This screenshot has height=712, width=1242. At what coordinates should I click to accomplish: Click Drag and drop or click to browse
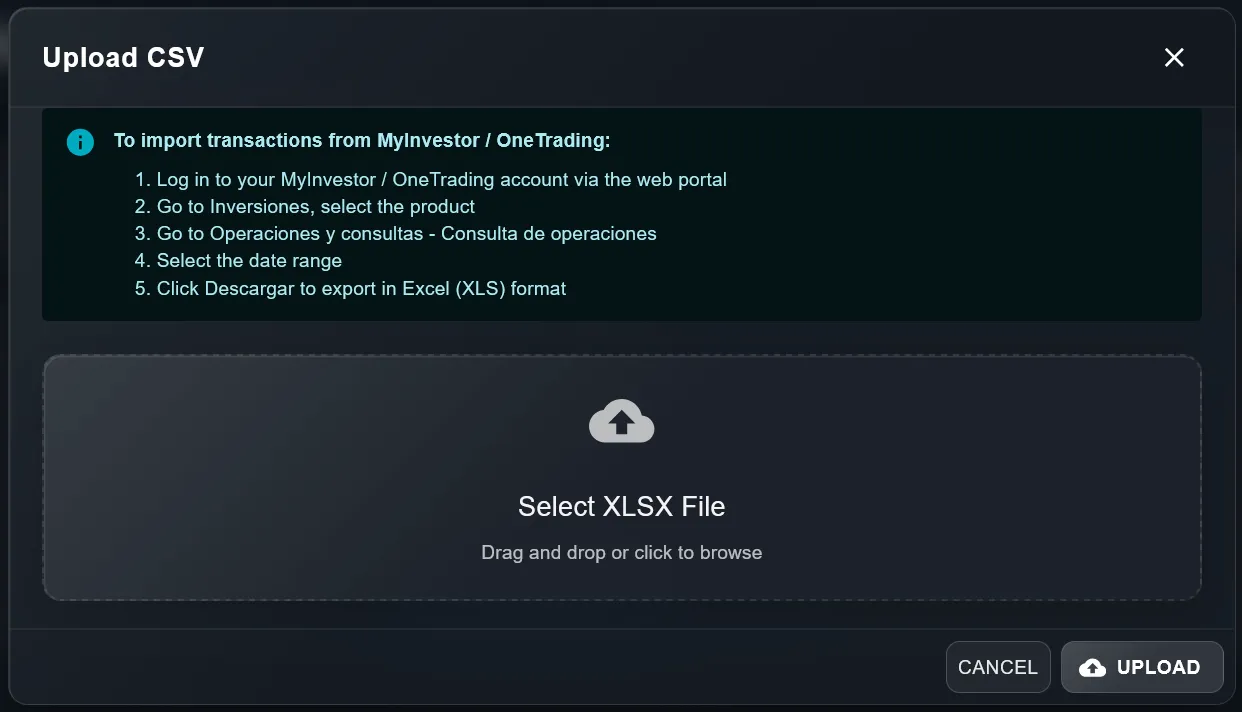621,552
